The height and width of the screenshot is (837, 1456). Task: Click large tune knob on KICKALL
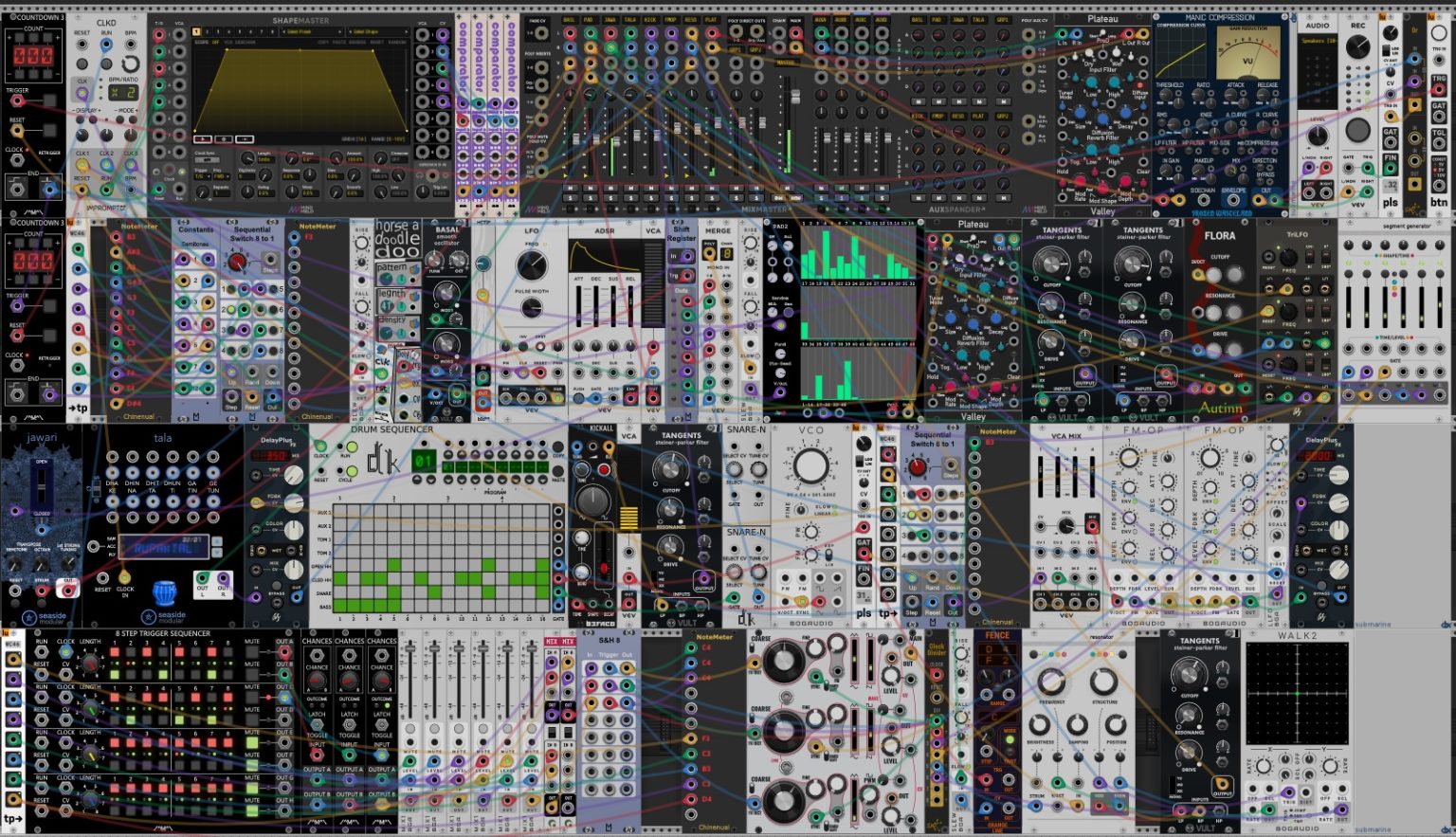click(593, 500)
